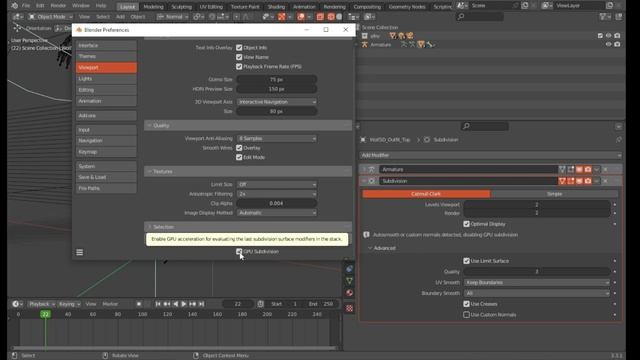Viewport: 640px width, 360px height.
Task: Jump to the previous keyframe
Action: [167, 304]
